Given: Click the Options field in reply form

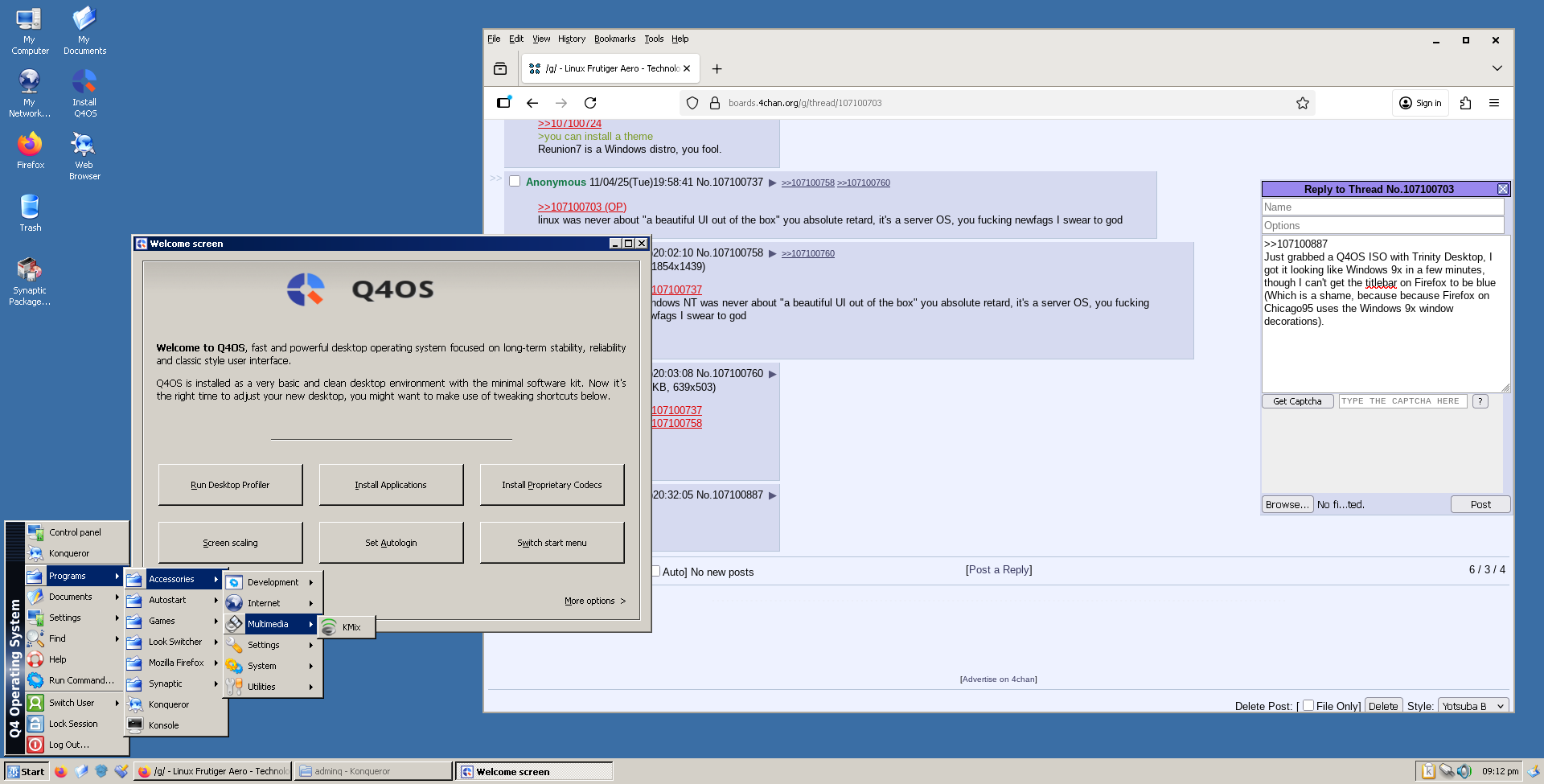Looking at the screenshot, I should [1382, 225].
